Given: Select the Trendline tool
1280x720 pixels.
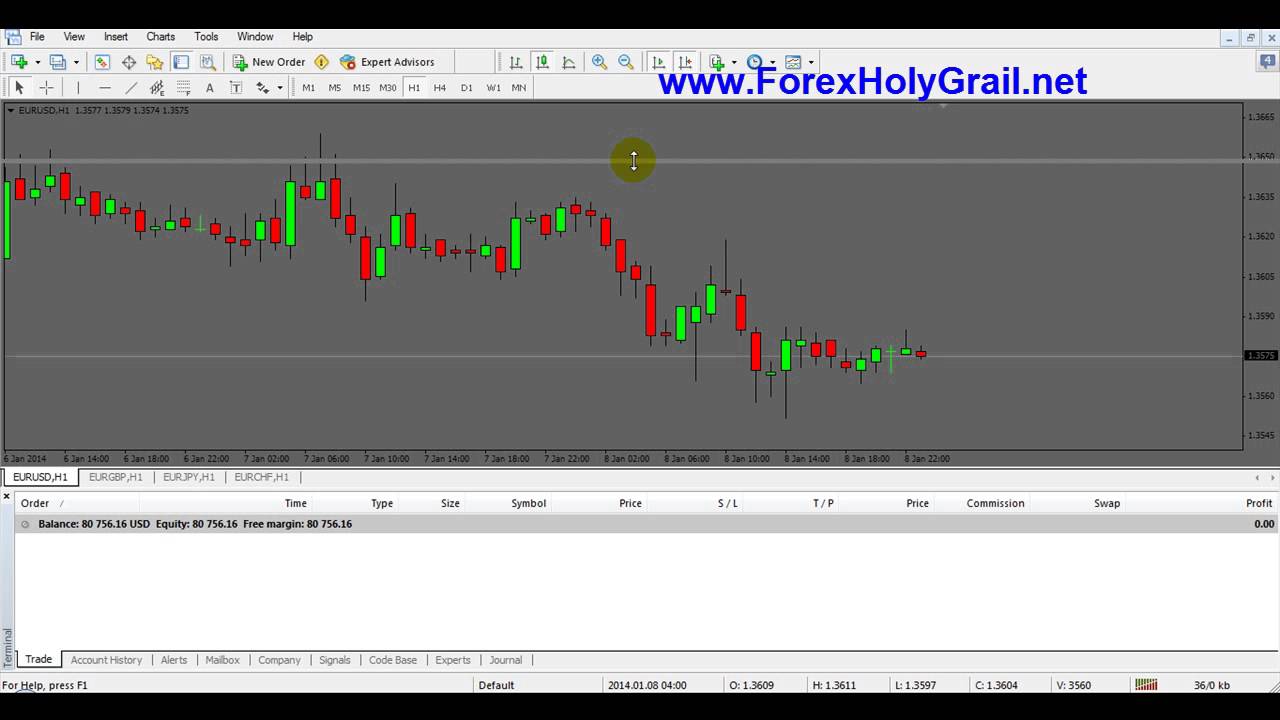Looking at the screenshot, I should 130,88.
